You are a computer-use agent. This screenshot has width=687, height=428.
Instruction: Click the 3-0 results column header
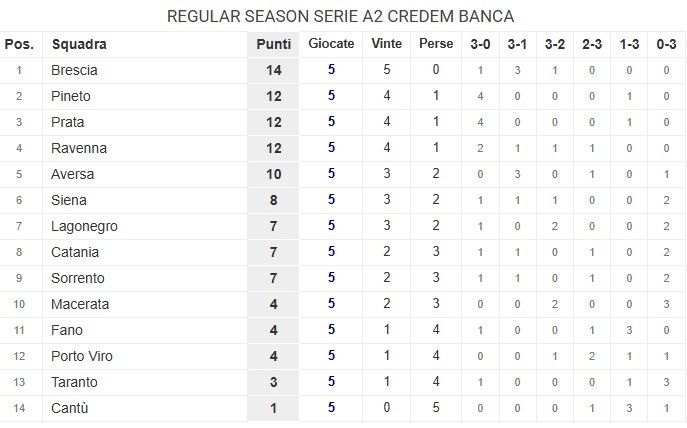[x=480, y=44]
